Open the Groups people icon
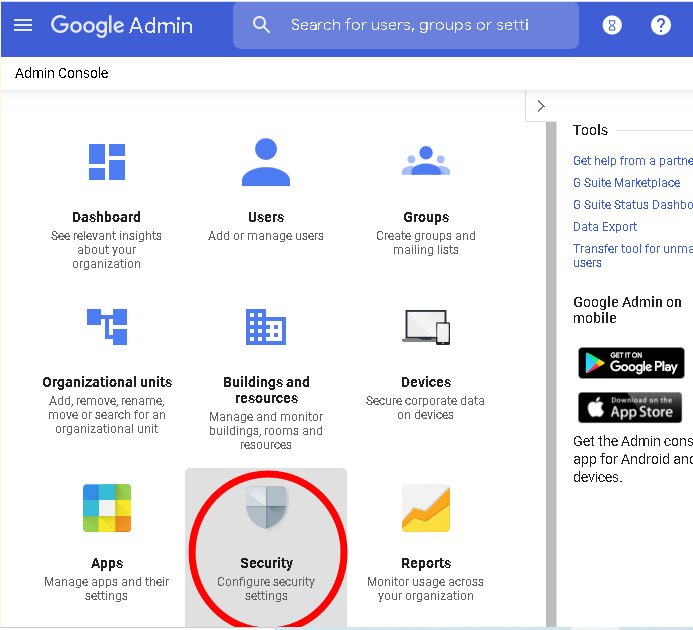 point(426,161)
